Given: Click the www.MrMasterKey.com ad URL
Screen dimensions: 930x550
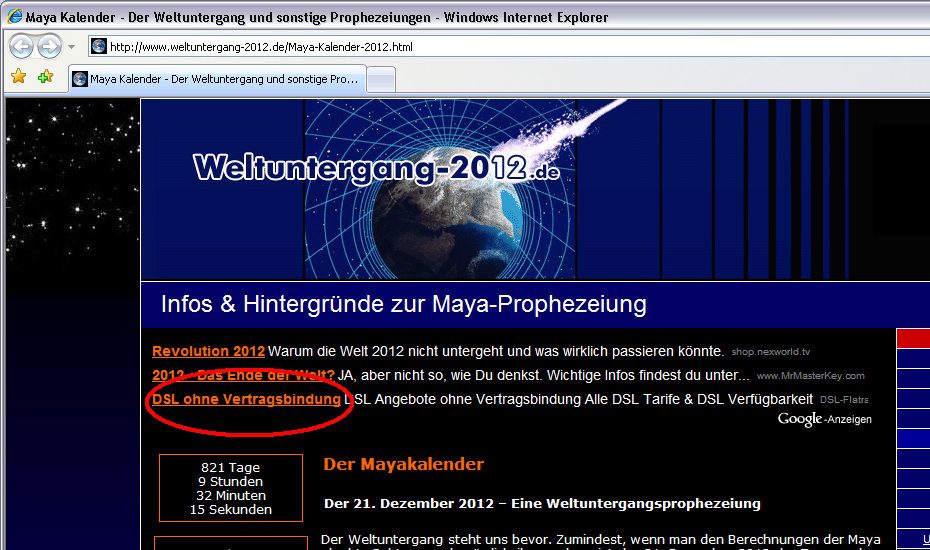Looking at the screenshot, I should 810,376.
